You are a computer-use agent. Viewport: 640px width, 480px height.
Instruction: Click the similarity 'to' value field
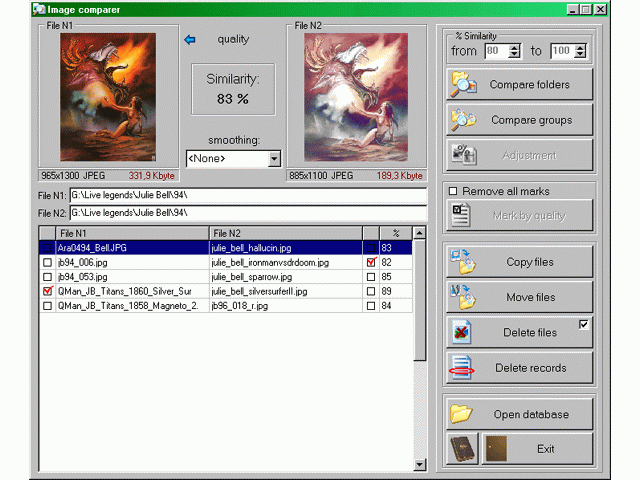pyautogui.click(x=562, y=51)
